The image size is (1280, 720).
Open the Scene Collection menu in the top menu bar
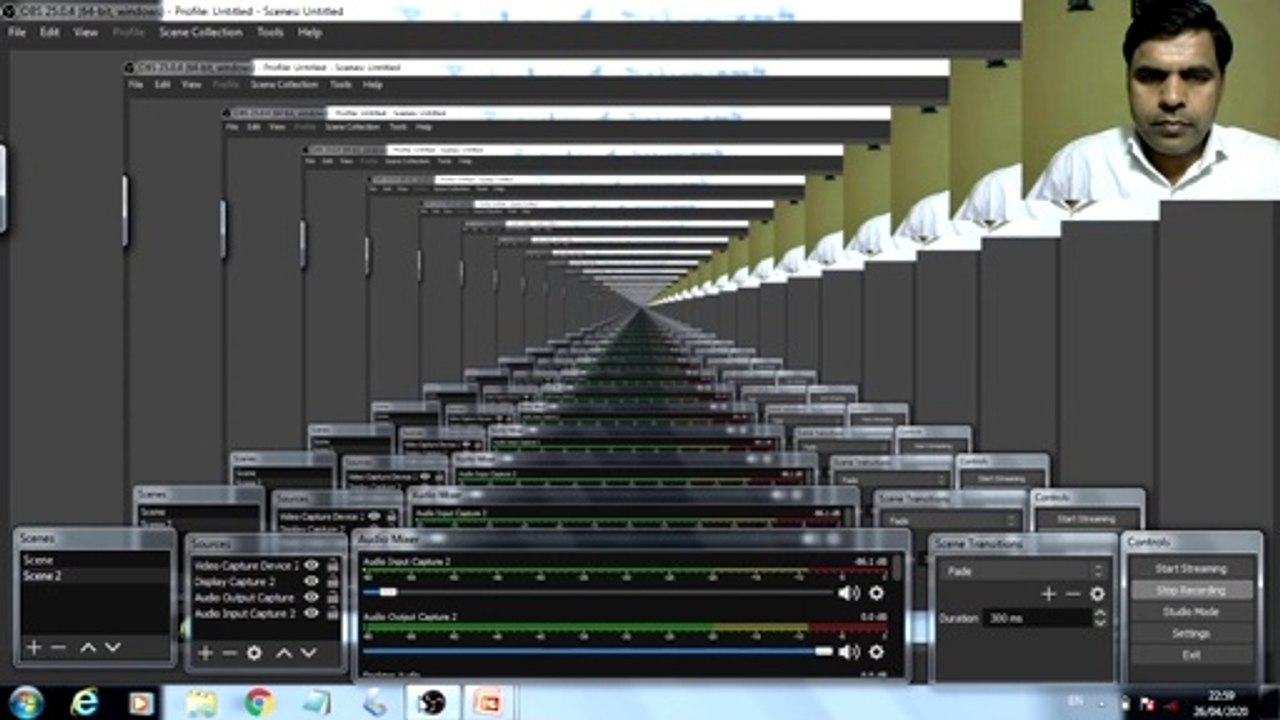[x=201, y=32]
